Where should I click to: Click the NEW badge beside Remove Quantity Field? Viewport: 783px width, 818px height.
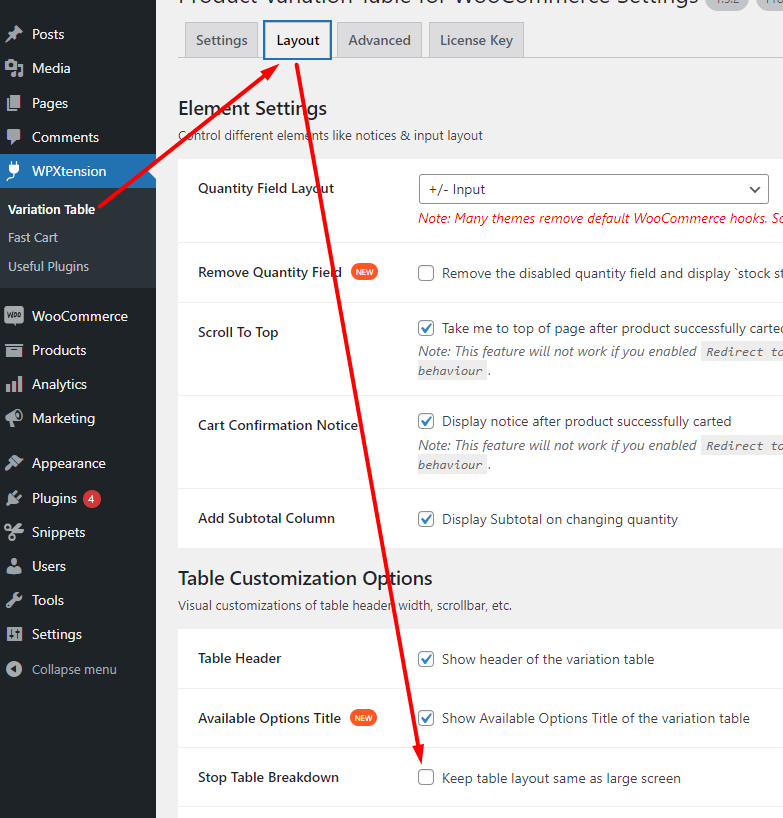(364, 272)
